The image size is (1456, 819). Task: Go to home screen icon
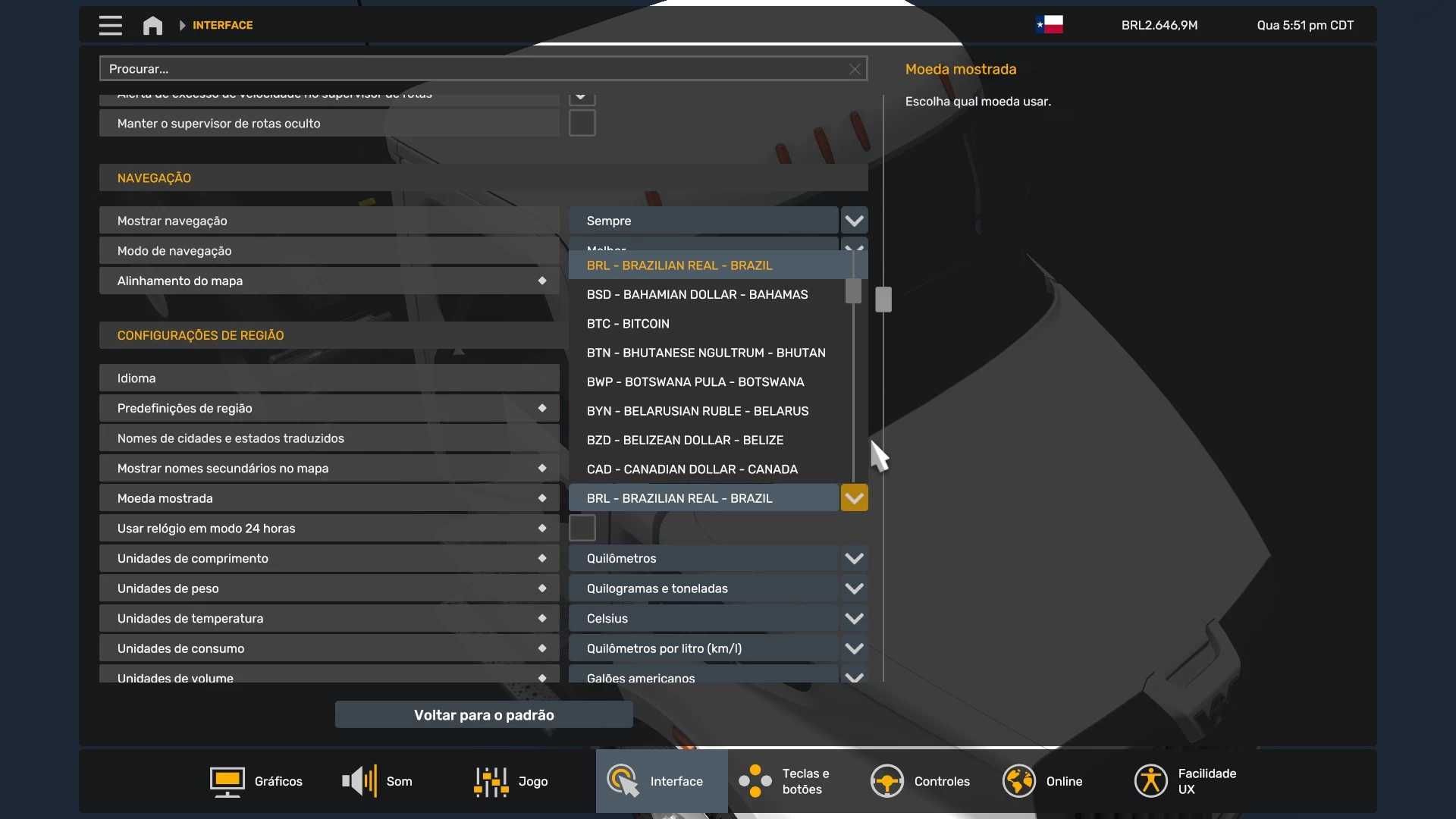click(152, 25)
